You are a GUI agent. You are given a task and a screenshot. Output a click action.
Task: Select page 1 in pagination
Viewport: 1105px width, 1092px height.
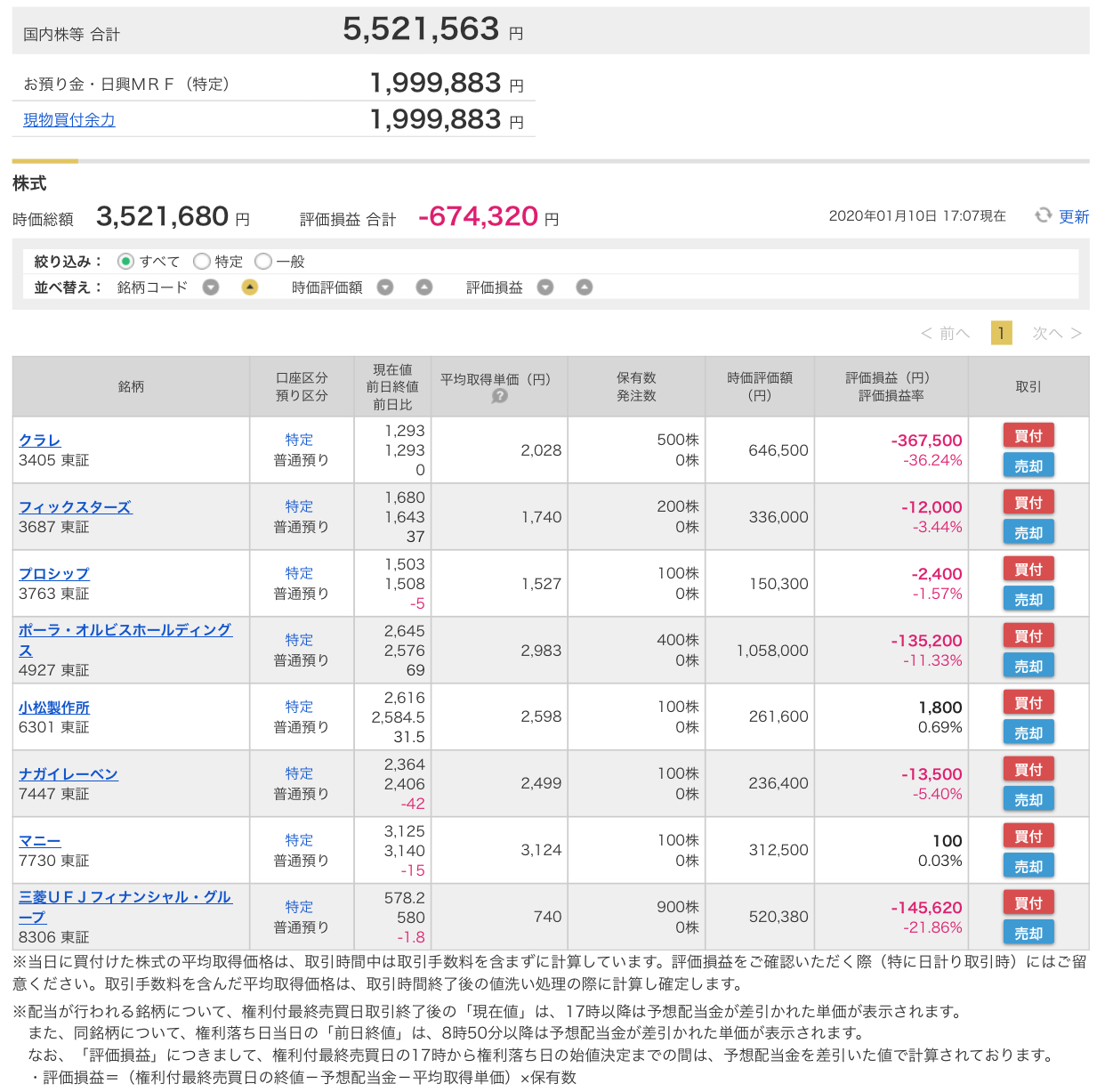point(1002,333)
